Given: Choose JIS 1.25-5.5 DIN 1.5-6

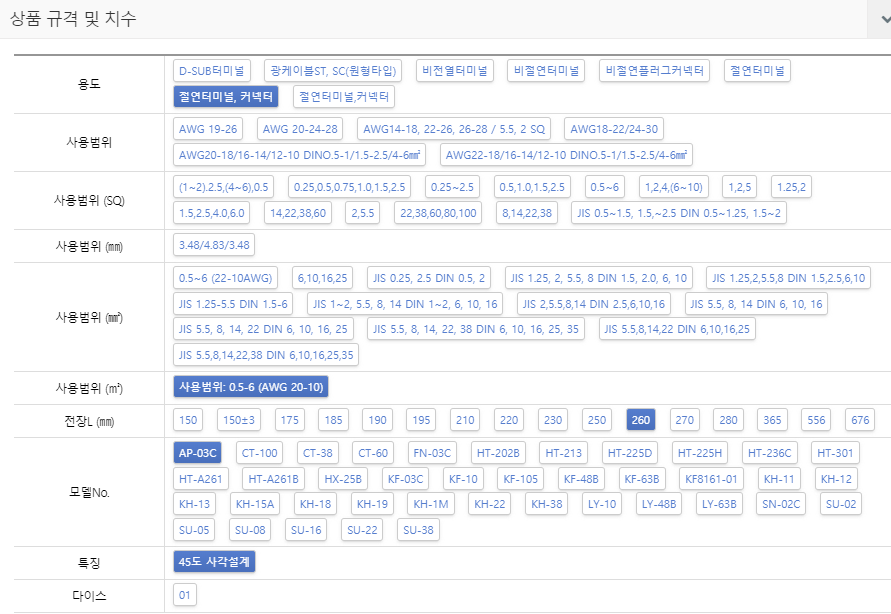Looking at the screenshot, I should coord(233,304).
